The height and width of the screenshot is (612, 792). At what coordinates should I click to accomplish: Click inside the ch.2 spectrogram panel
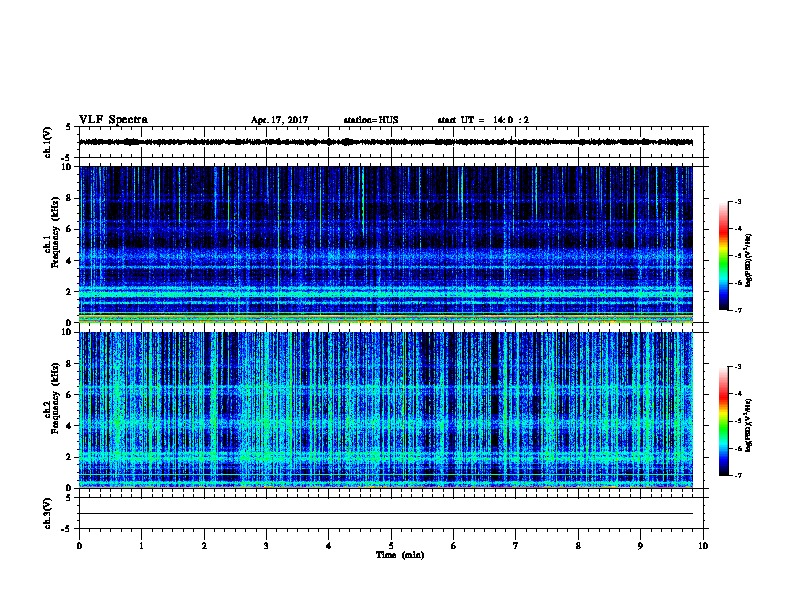coord(386,410)
